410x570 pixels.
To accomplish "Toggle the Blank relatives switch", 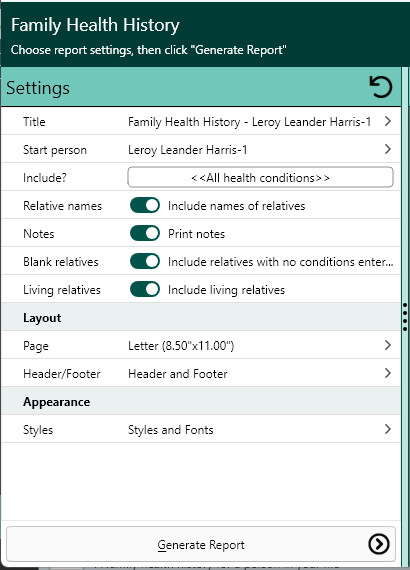I will [x=145, y=261].
